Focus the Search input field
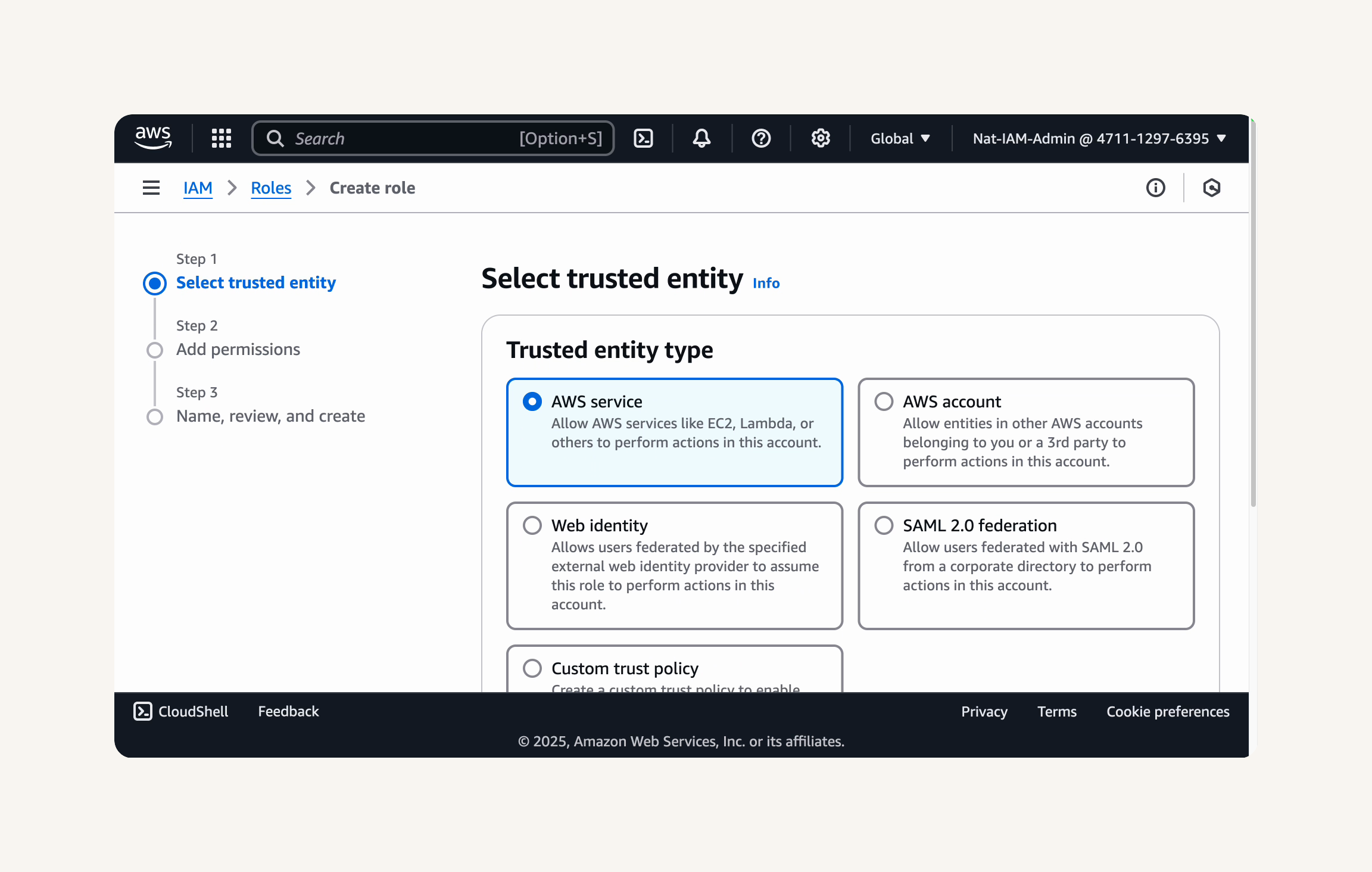 coord(433,138)
